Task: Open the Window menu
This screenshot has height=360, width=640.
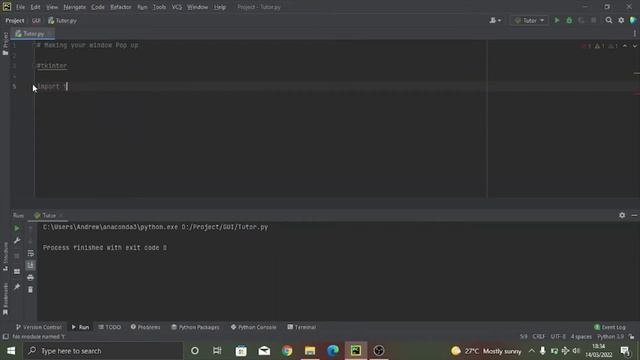Action: point(198,7)
